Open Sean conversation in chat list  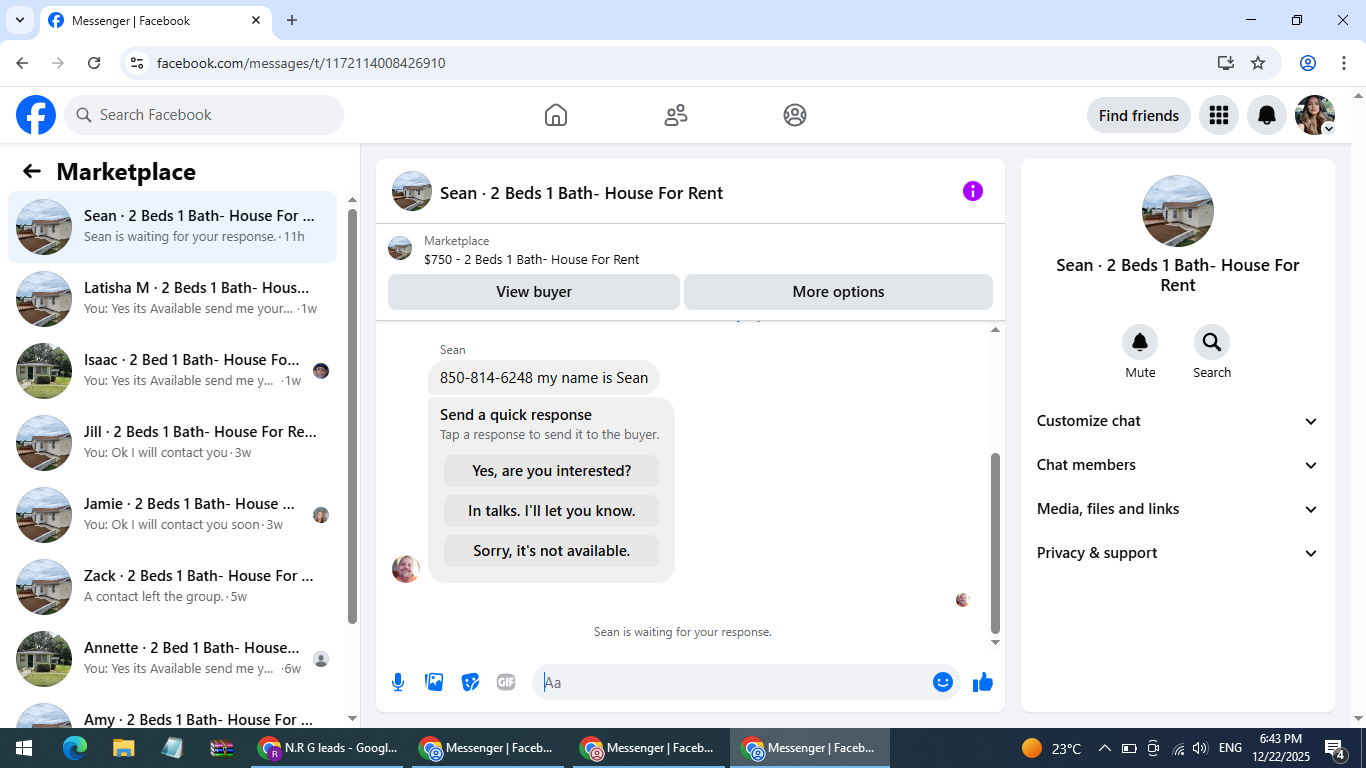coord(172,227)
